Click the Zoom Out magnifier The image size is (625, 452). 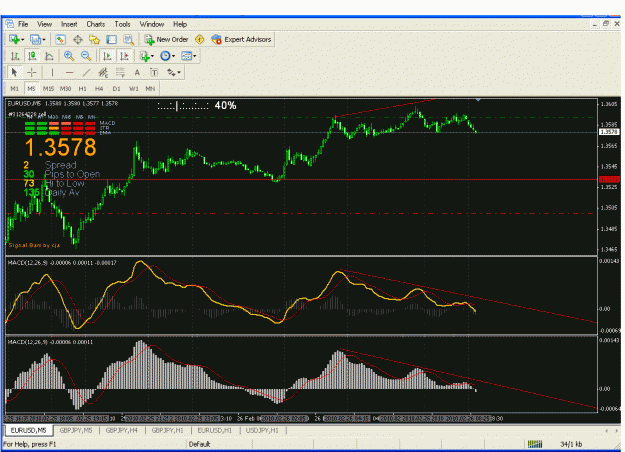coord(86,56)
